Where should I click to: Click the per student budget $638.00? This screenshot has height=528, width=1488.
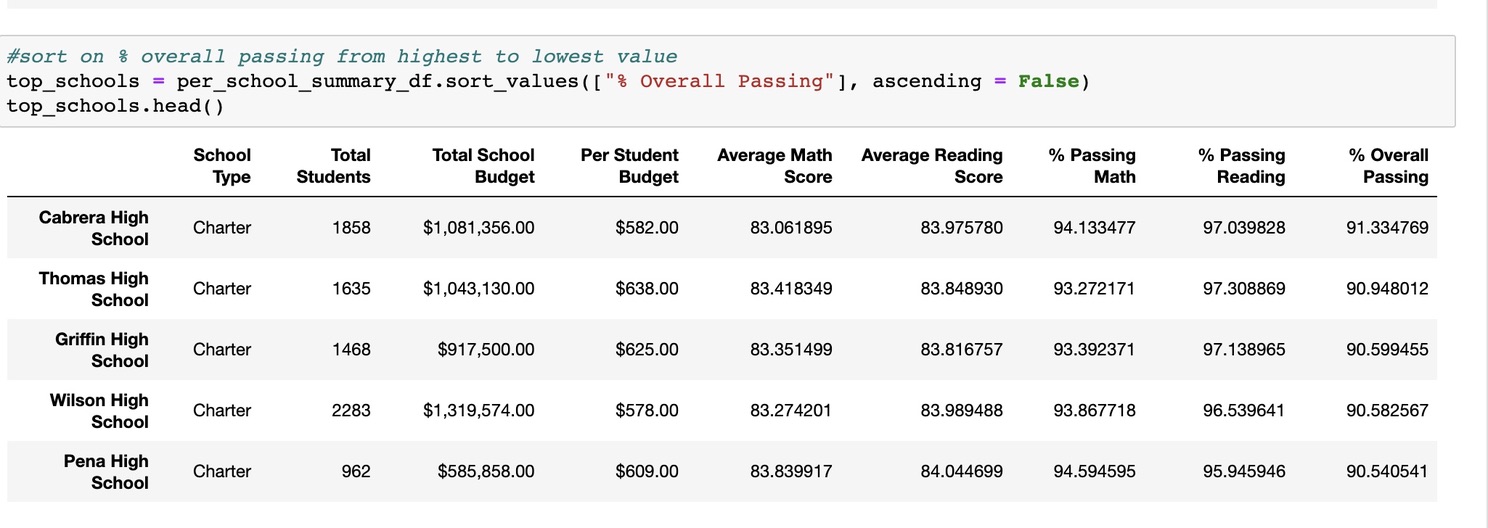[x=647, y=289]
